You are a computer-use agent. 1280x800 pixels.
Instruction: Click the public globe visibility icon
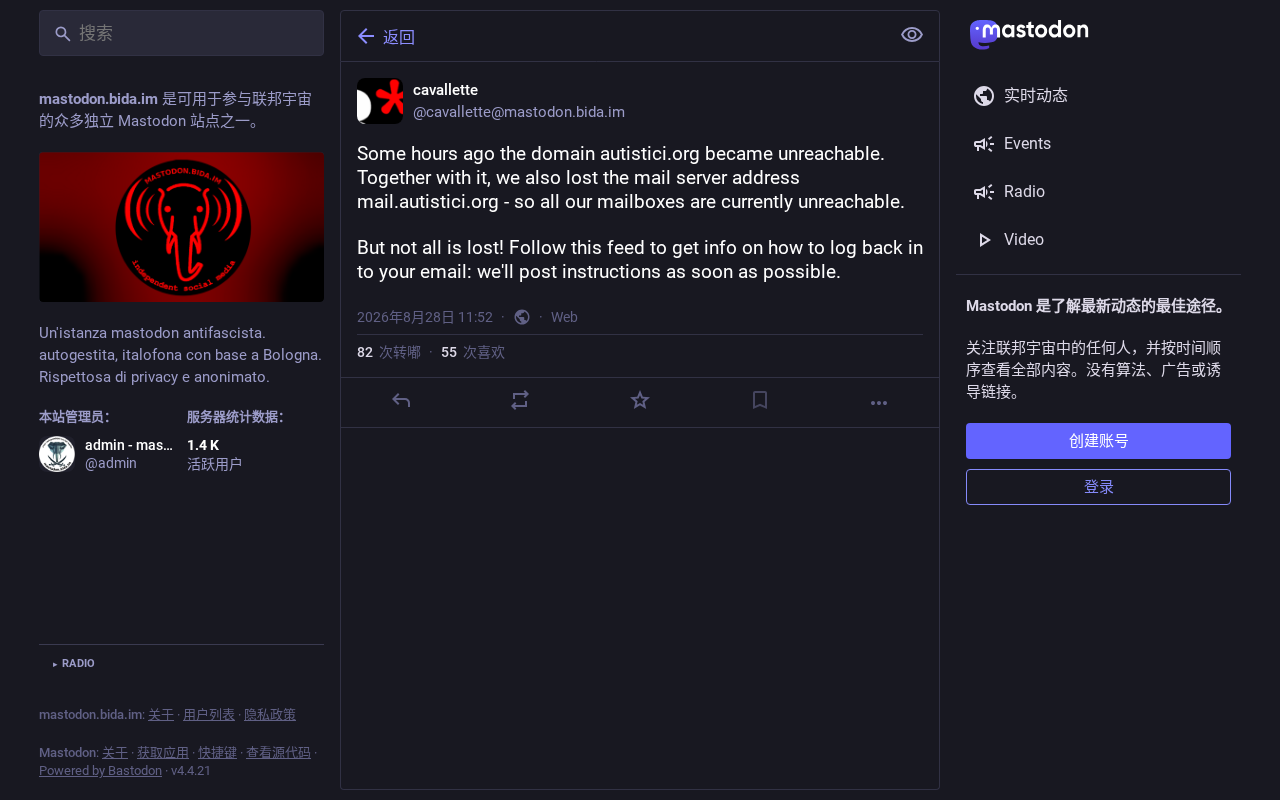[x=522, y=317]
